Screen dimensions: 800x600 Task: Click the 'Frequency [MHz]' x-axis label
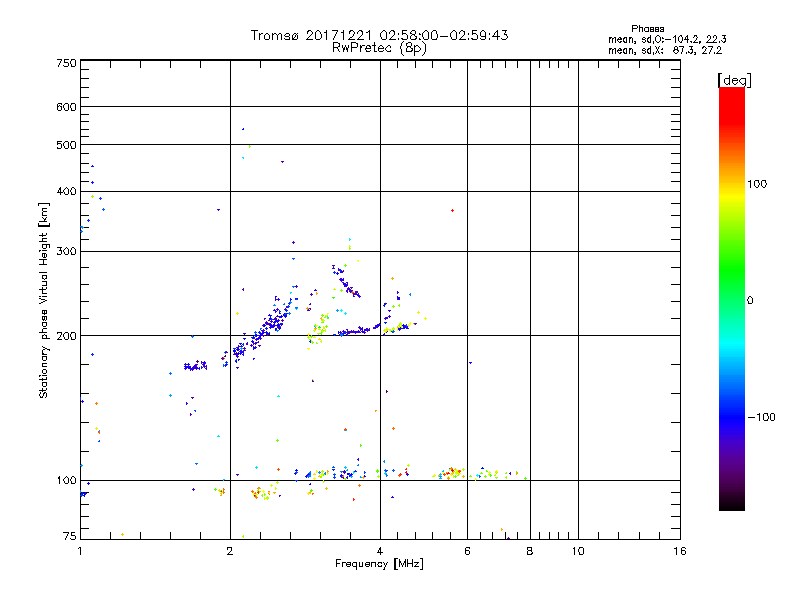[x=379, y=564]
